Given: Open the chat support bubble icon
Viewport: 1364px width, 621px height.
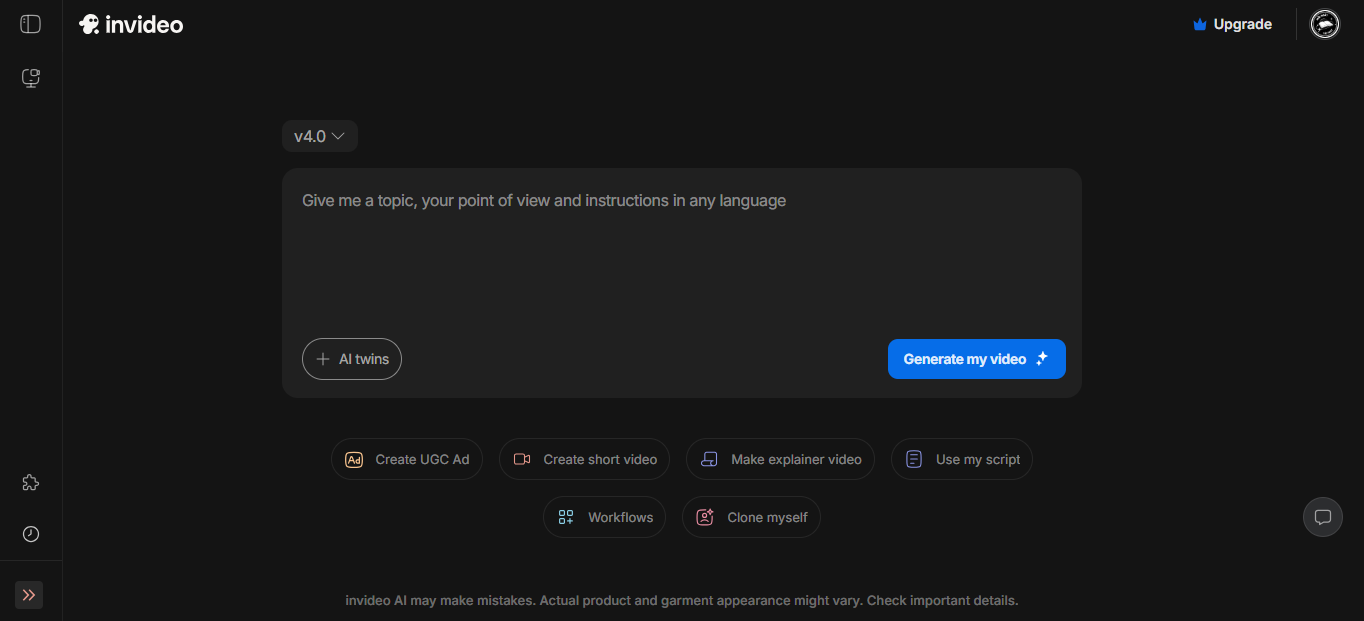Looking at the screenshot, I should click(1323, 517).
